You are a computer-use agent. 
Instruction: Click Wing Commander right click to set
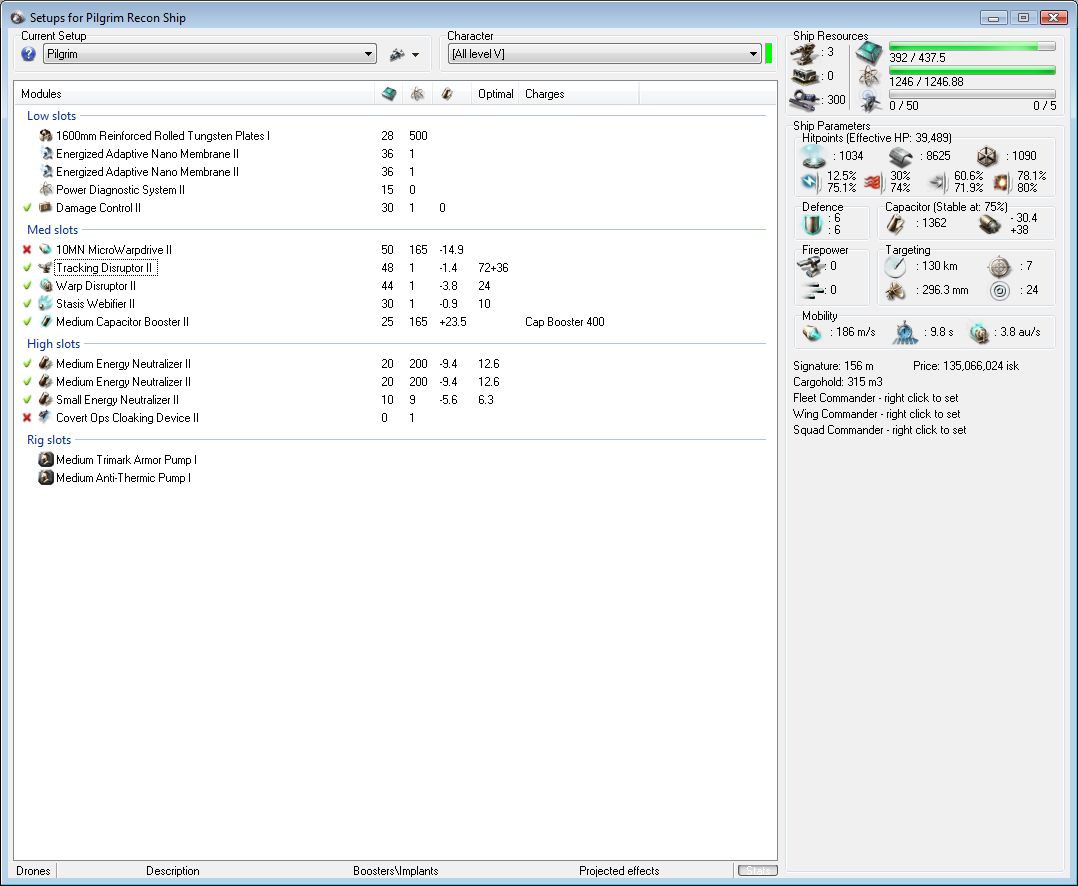(x=877, y=414)
